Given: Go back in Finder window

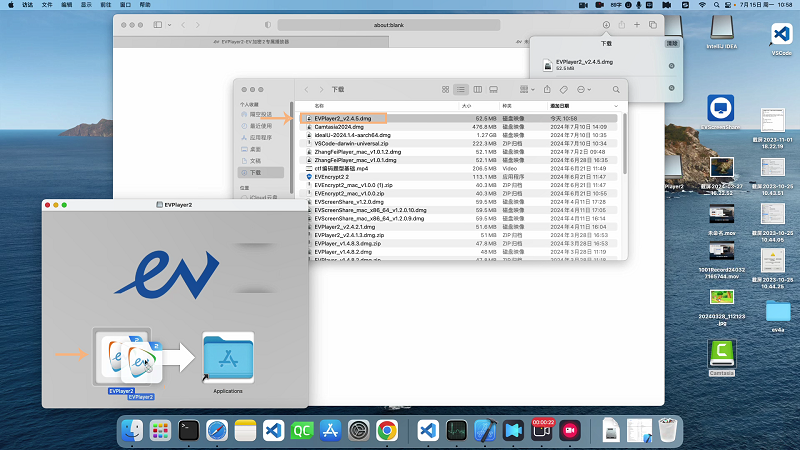Looking at the screenshot, I should (x=307, y=89).
